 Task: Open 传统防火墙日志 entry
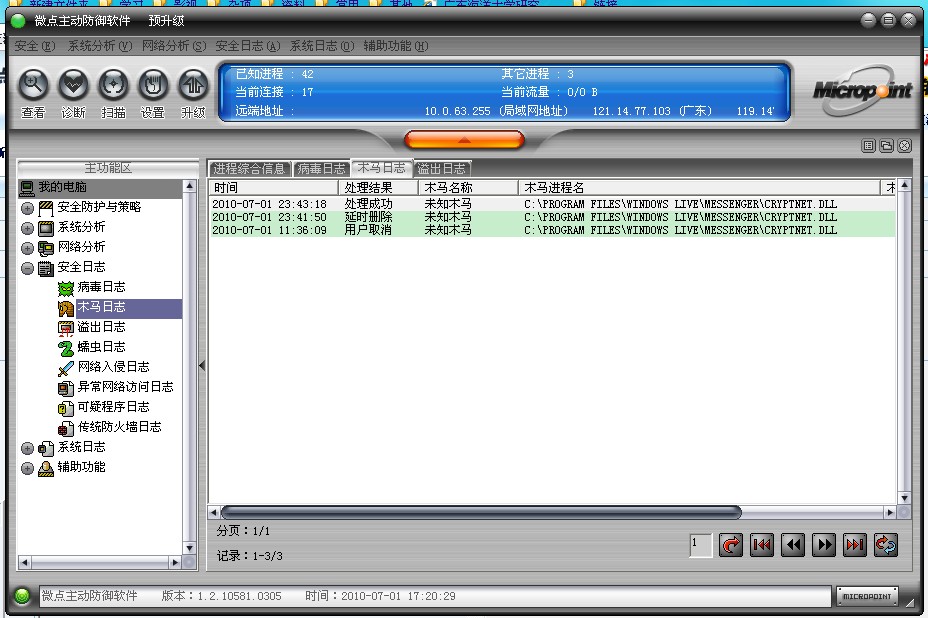[x=120, y=427]
